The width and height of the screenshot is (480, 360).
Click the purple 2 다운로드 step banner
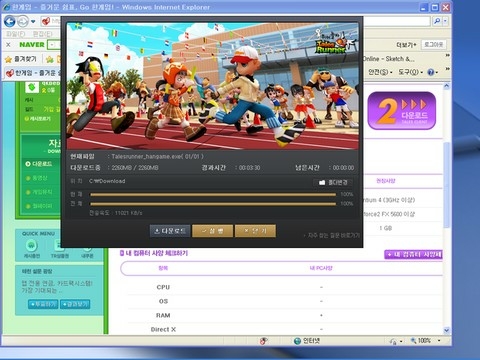pos(402,111)
